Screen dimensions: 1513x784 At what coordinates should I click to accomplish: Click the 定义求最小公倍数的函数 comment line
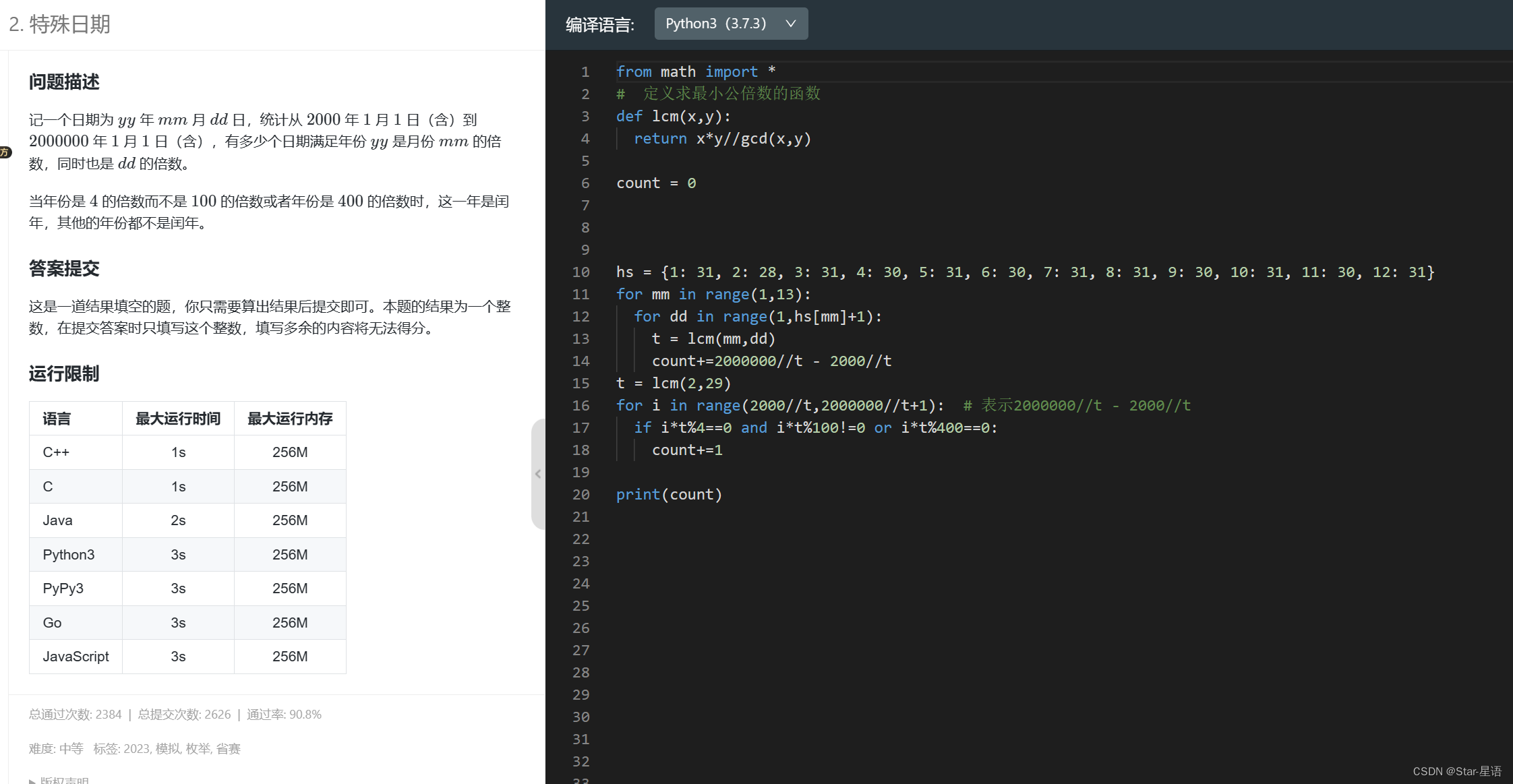click(x=718, y=94)
